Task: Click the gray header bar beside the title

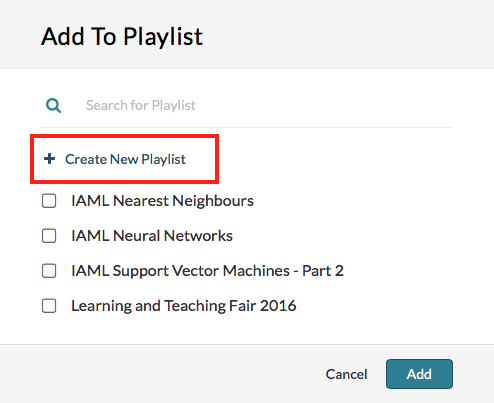Action: (347, 35)
